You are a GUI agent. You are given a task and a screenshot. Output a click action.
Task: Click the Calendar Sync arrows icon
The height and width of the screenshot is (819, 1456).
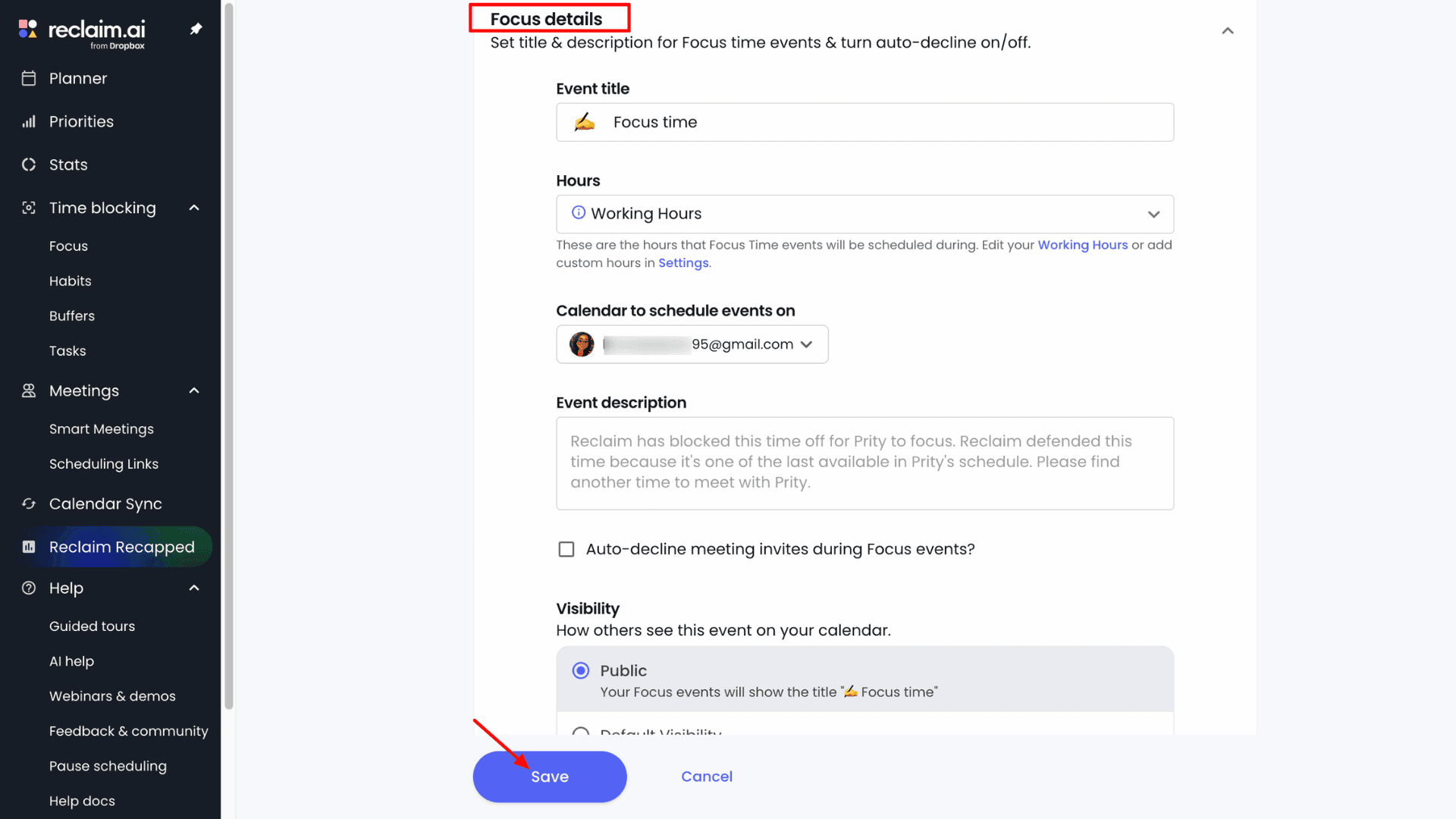(29, 504)
